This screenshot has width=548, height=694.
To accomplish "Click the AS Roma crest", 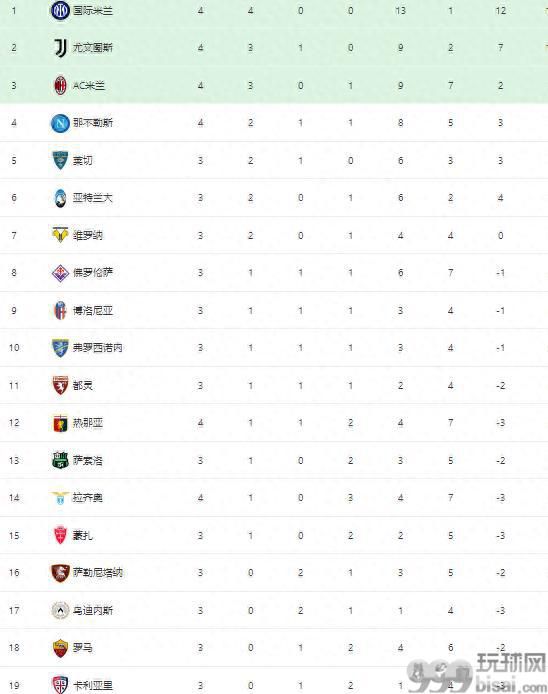I will (x=60, y=648).
